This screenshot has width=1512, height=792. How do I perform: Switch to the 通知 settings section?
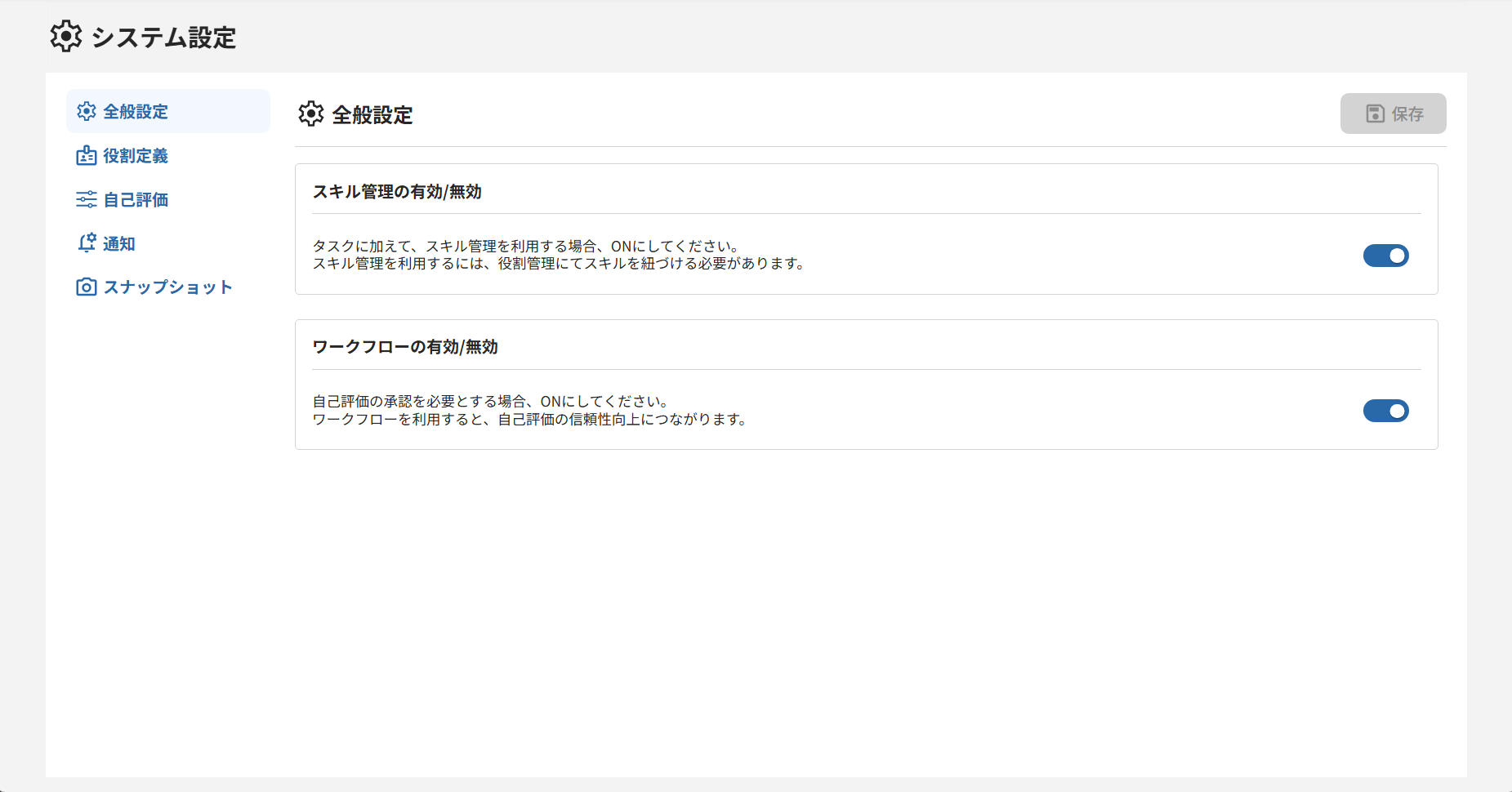pos(118,242)
